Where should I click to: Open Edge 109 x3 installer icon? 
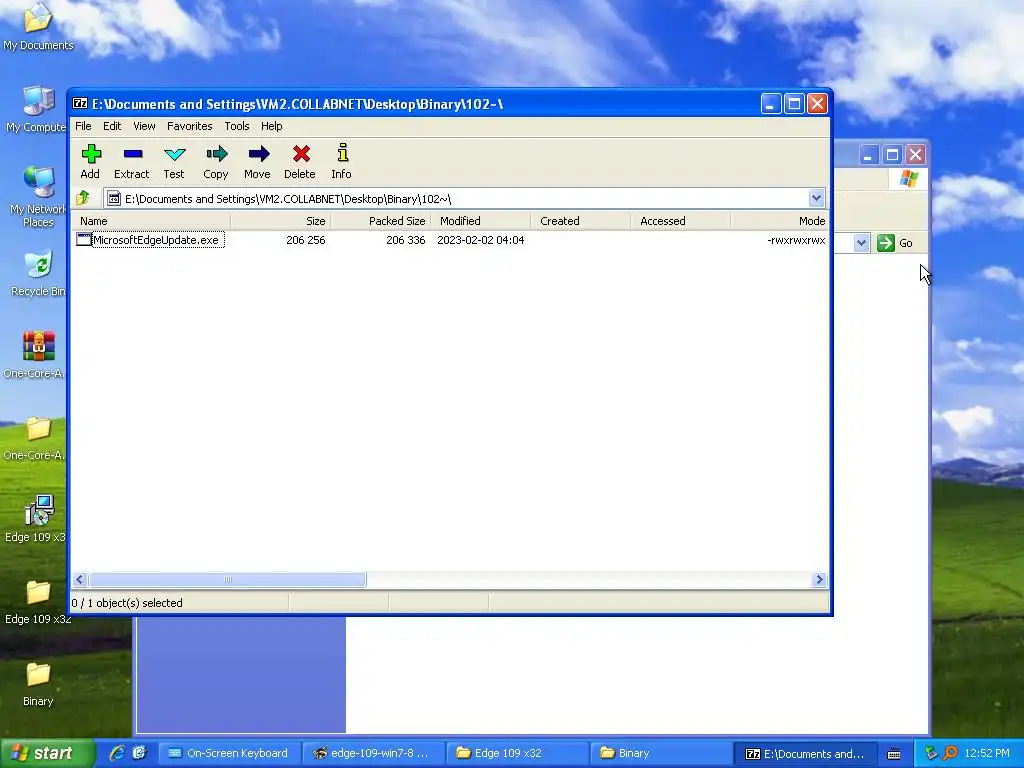(38, 519)
